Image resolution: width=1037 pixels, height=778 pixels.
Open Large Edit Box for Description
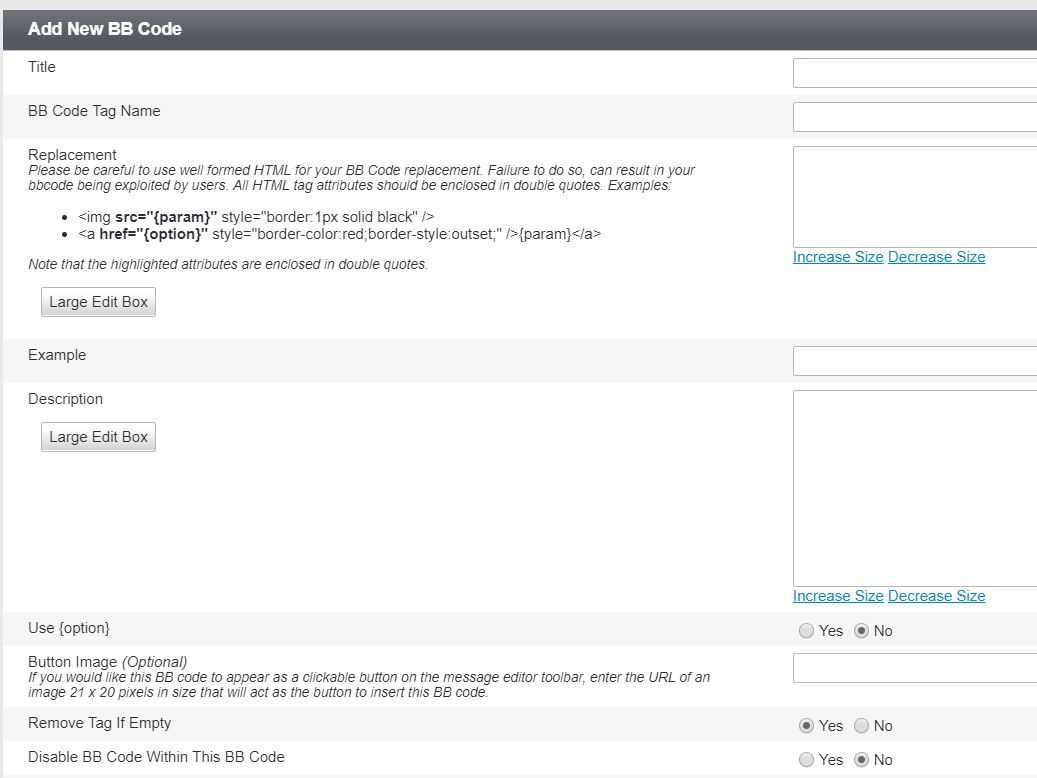(97, 436)
